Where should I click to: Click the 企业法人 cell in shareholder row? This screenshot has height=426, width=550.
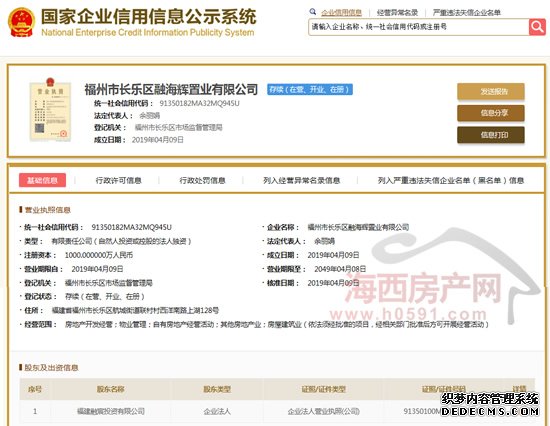217,411
